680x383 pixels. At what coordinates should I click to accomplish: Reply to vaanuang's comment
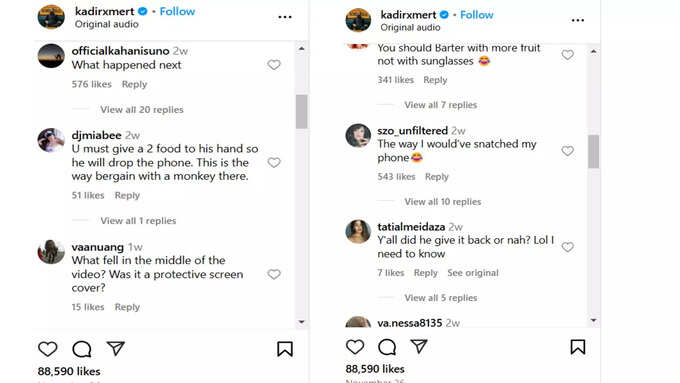[127, 307]
